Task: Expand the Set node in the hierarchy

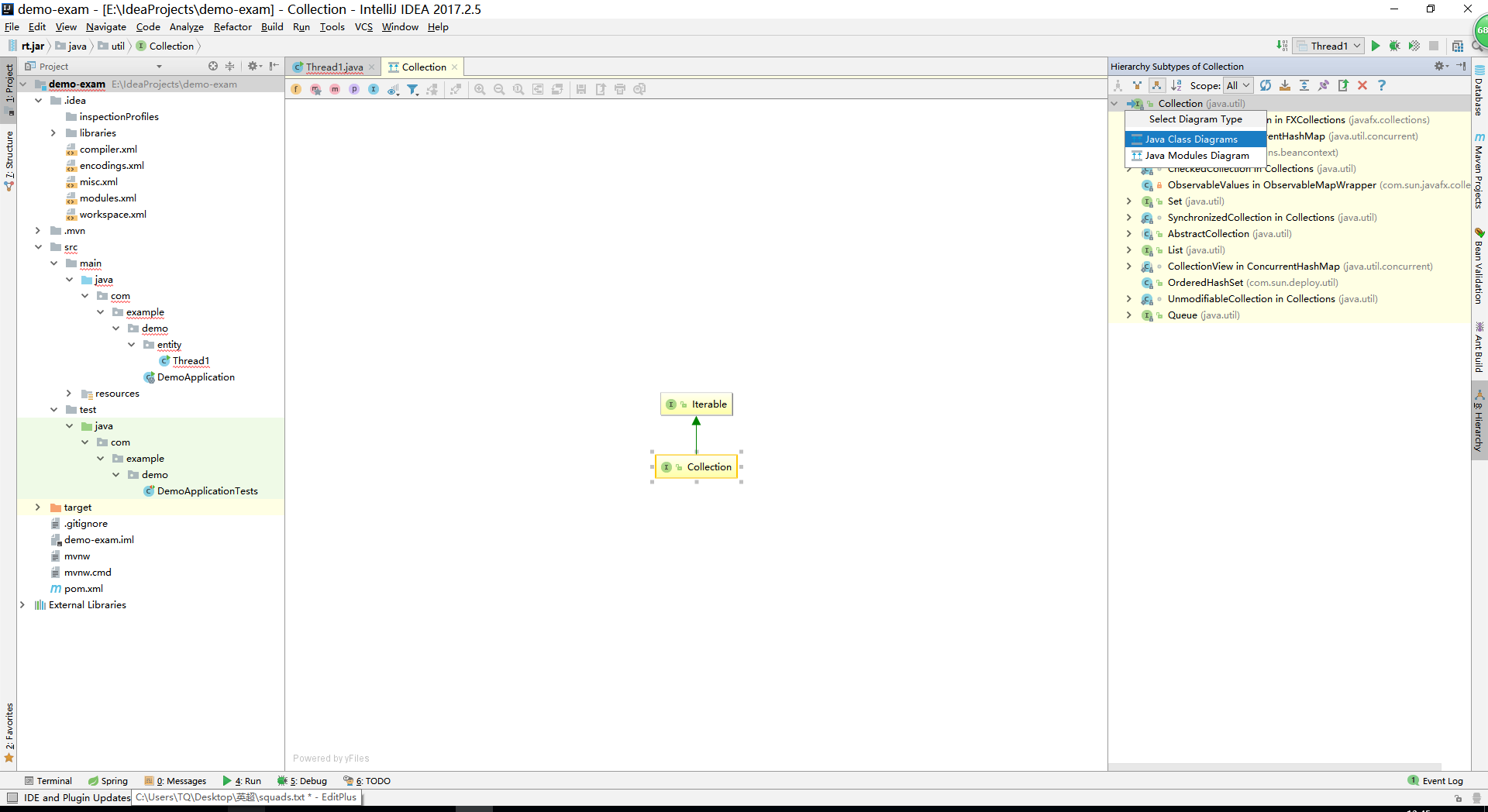Action: point(1129,201)
